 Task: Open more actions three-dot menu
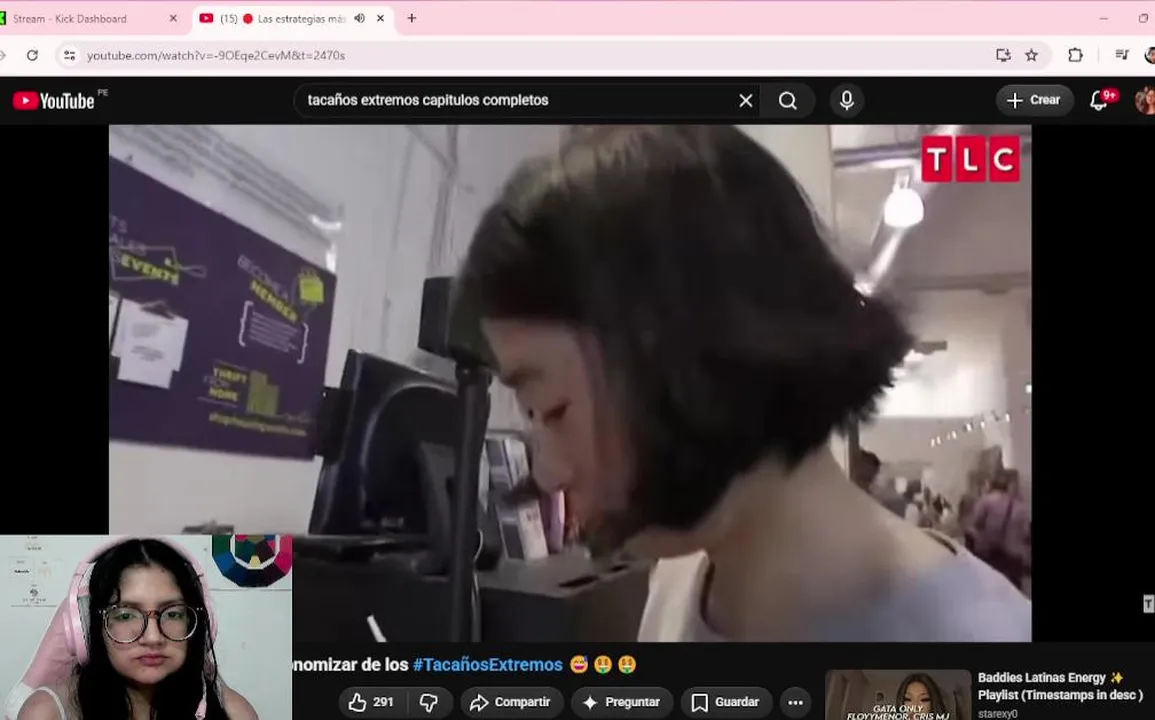[796, 702]
